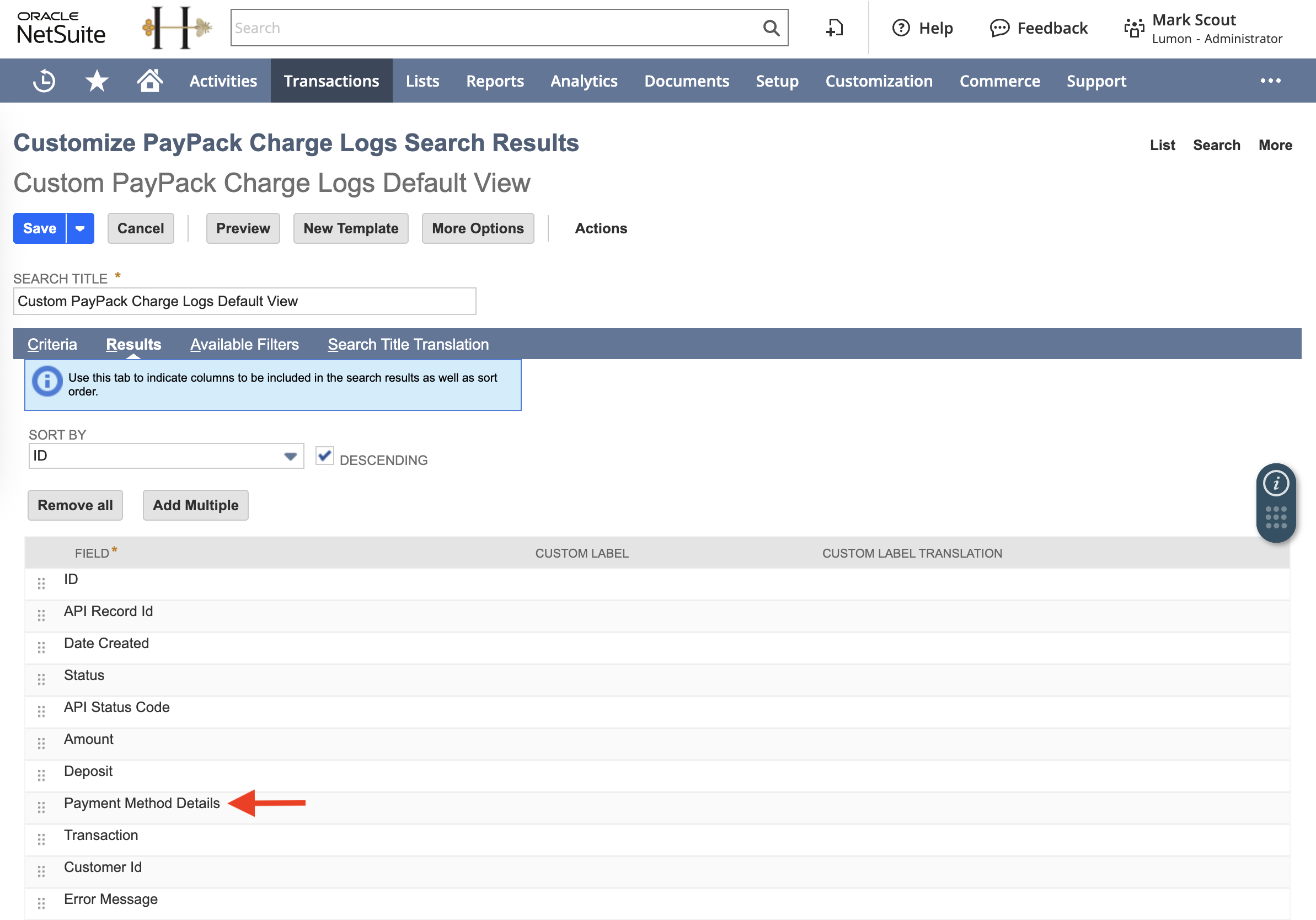Click the Search link at top right

[1216, 145]
